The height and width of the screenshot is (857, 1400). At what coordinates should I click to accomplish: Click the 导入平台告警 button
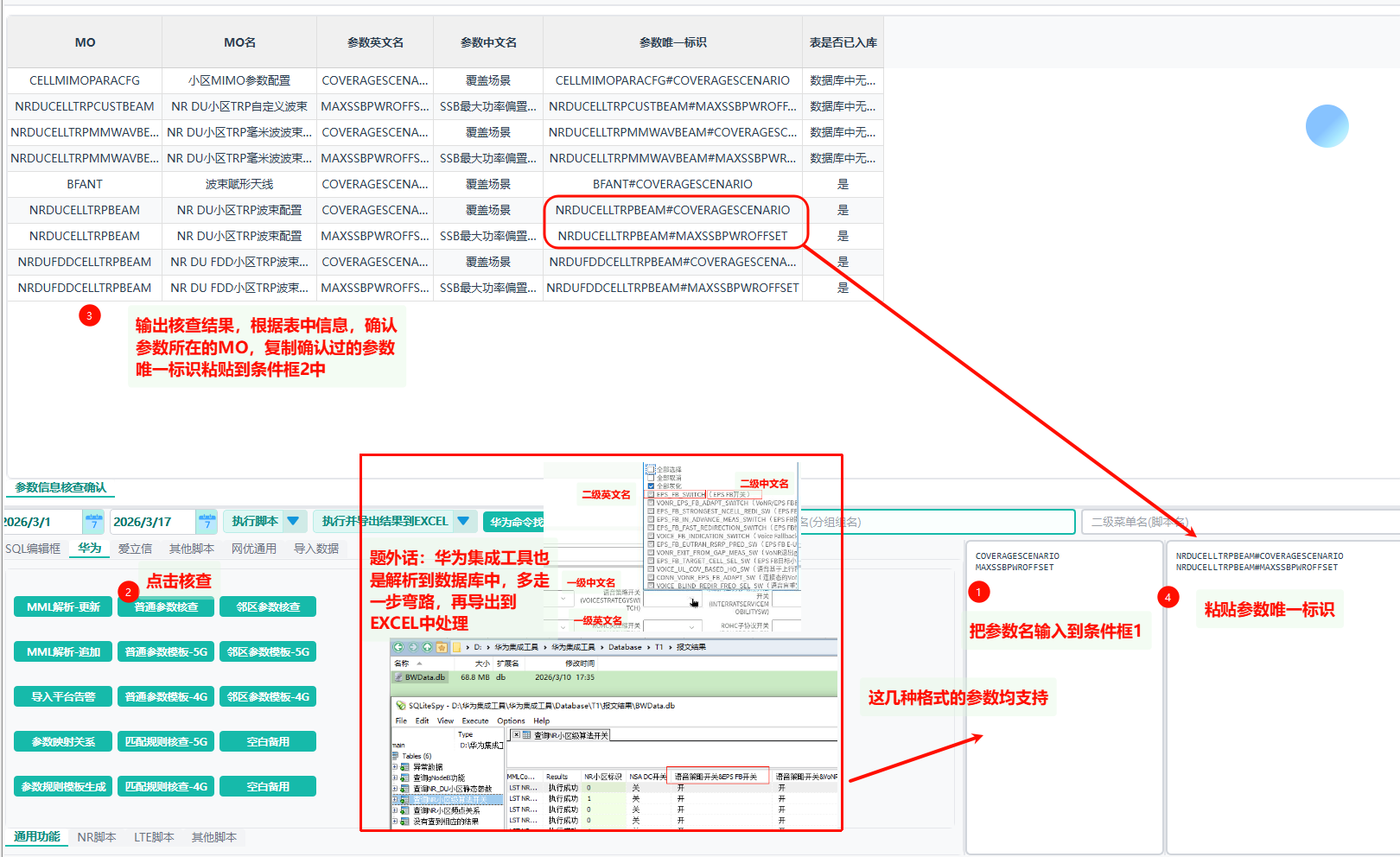63,696
